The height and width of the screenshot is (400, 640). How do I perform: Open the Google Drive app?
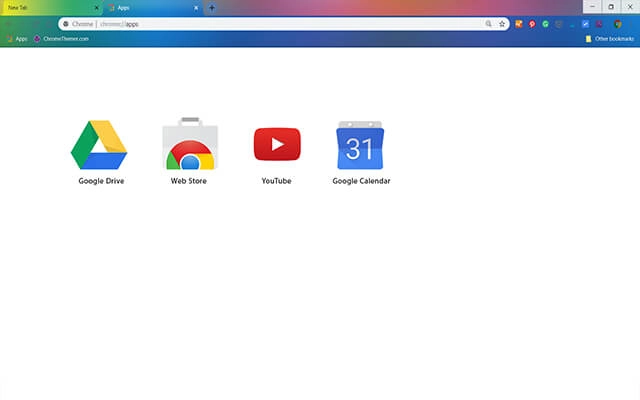(x=99, y=144)
